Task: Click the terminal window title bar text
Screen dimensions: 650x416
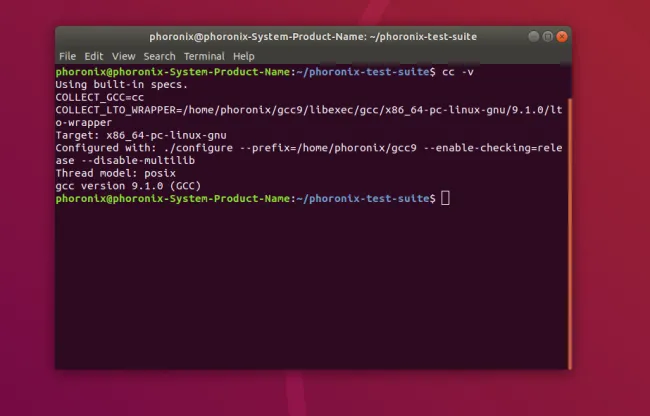Action: pos(313,37)
